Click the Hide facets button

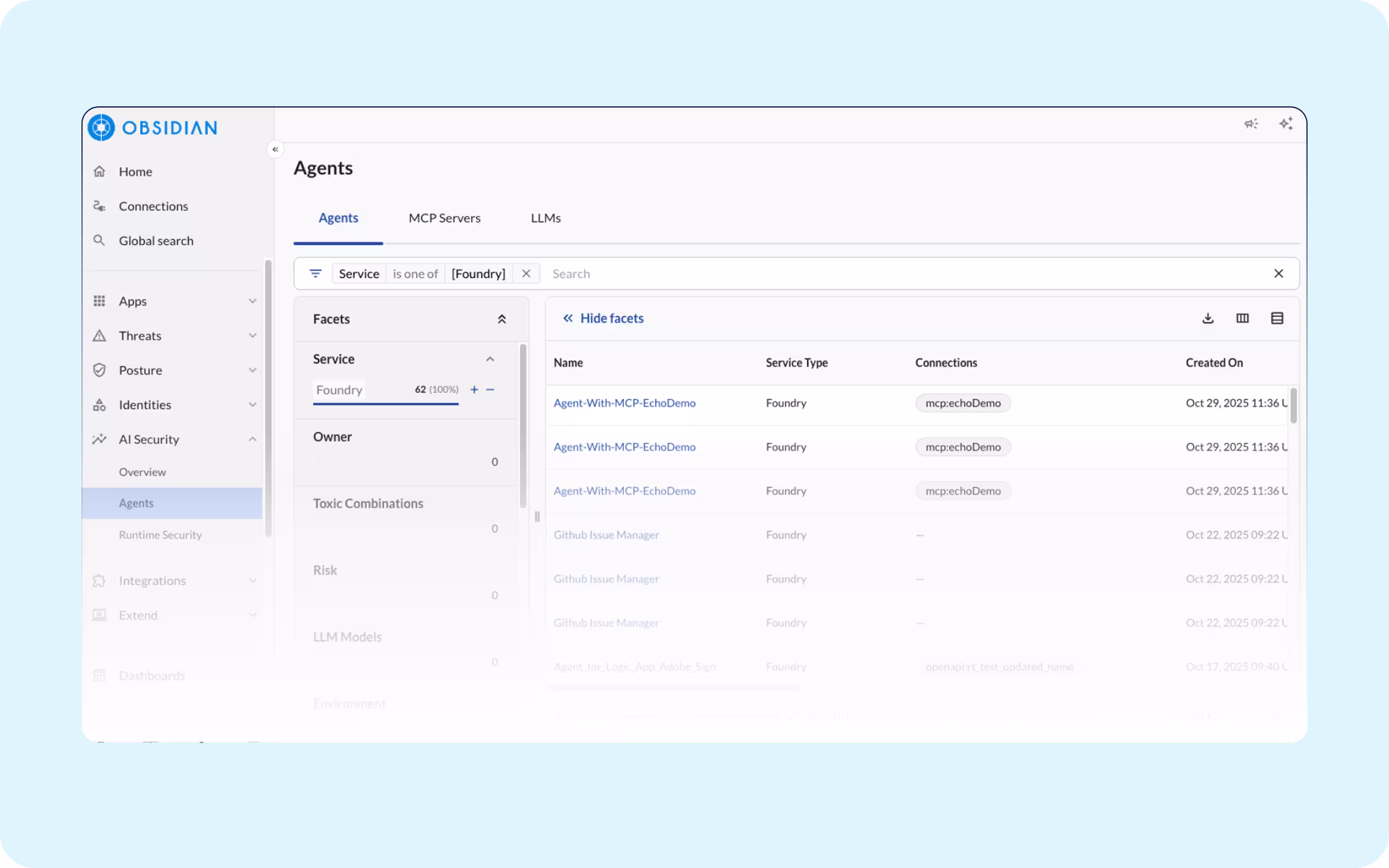pos(603,317)
